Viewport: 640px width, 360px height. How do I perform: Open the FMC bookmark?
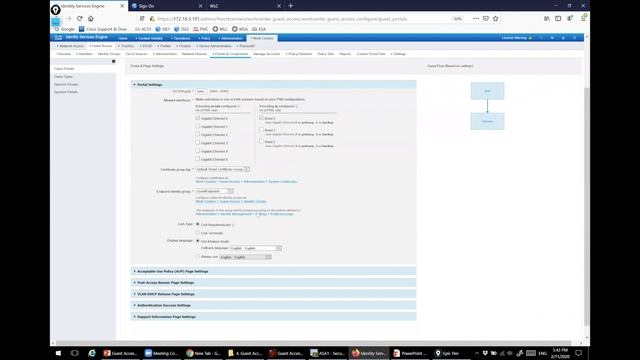click(x=200, y=29)
